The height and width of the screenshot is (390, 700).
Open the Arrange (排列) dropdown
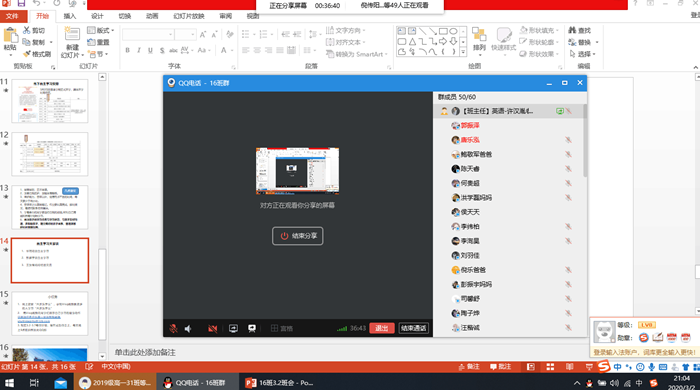point(479,40)
